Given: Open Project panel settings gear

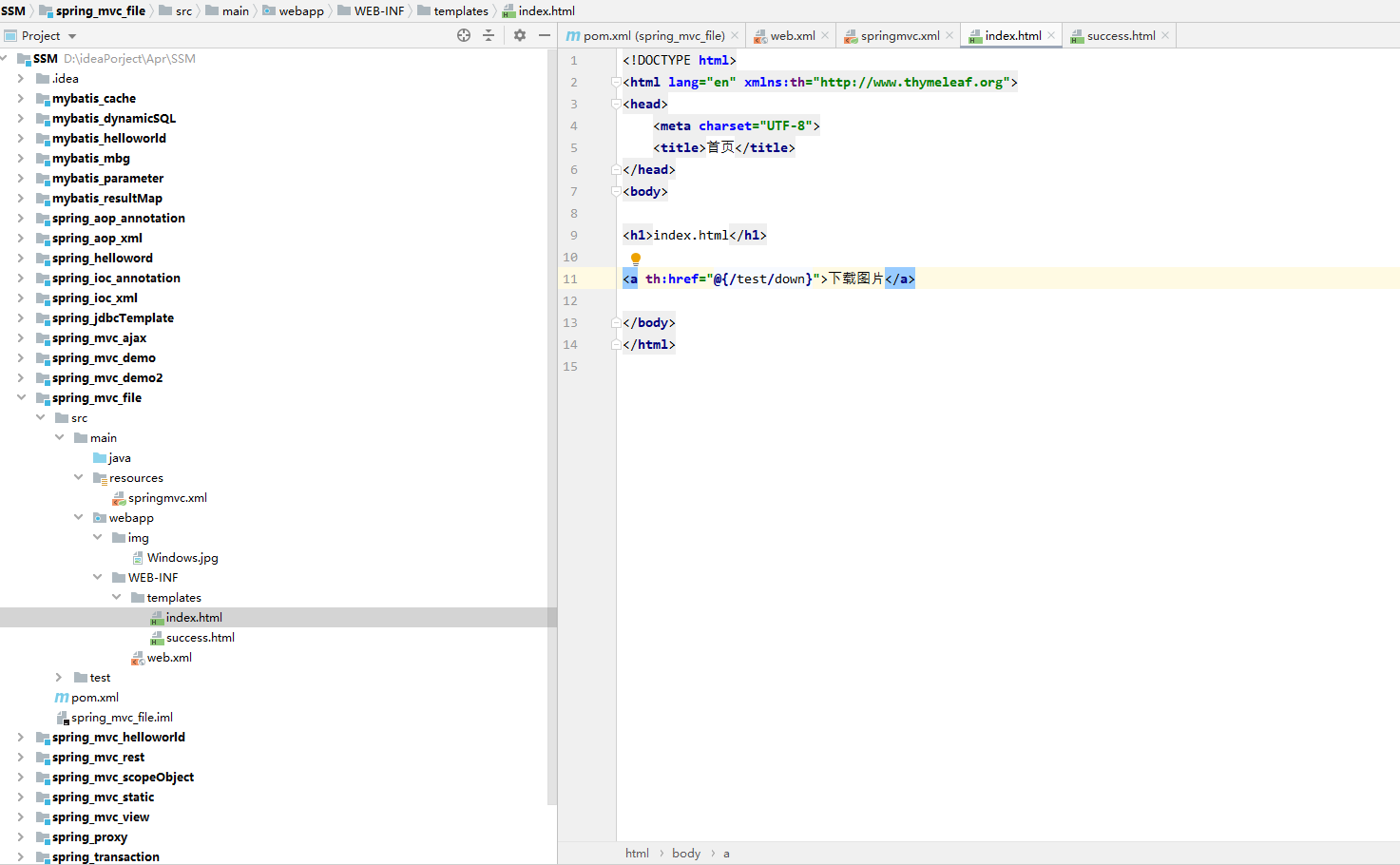Looking at the screenshot, I should pos(519,35).
